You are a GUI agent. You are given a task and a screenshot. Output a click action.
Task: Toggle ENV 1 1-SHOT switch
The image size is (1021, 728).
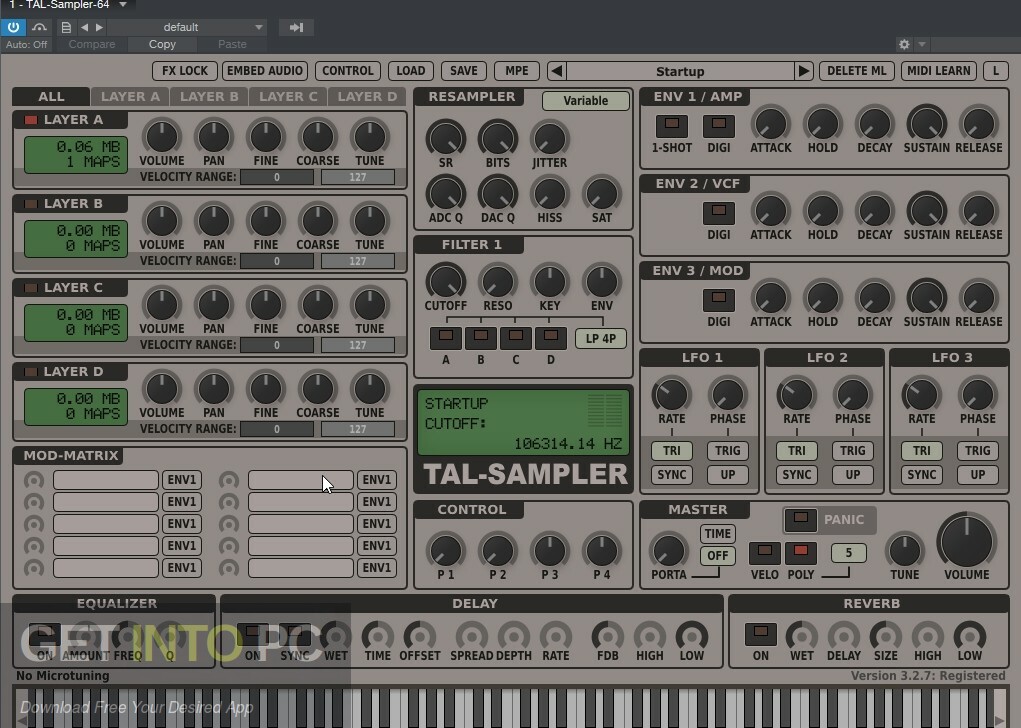coord(672,125)
